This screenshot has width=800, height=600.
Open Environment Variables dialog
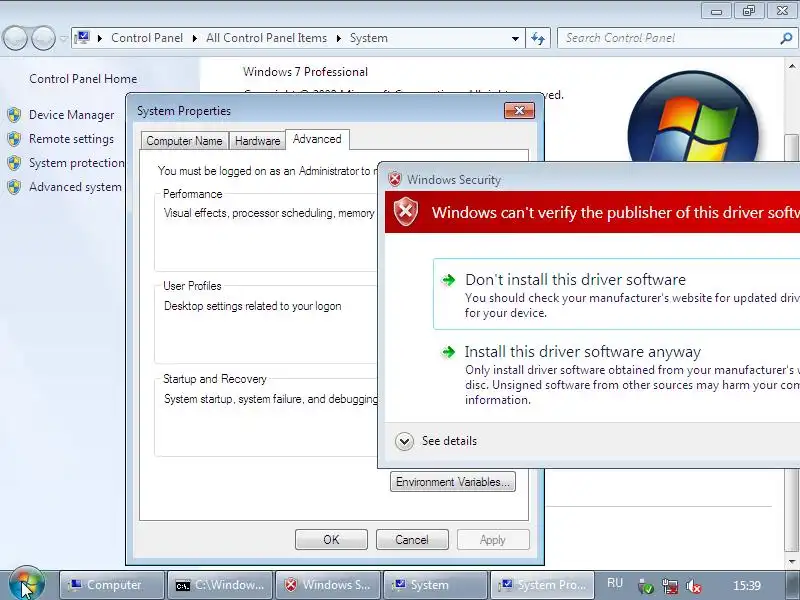pyautogui.click(x=453, y=482)
